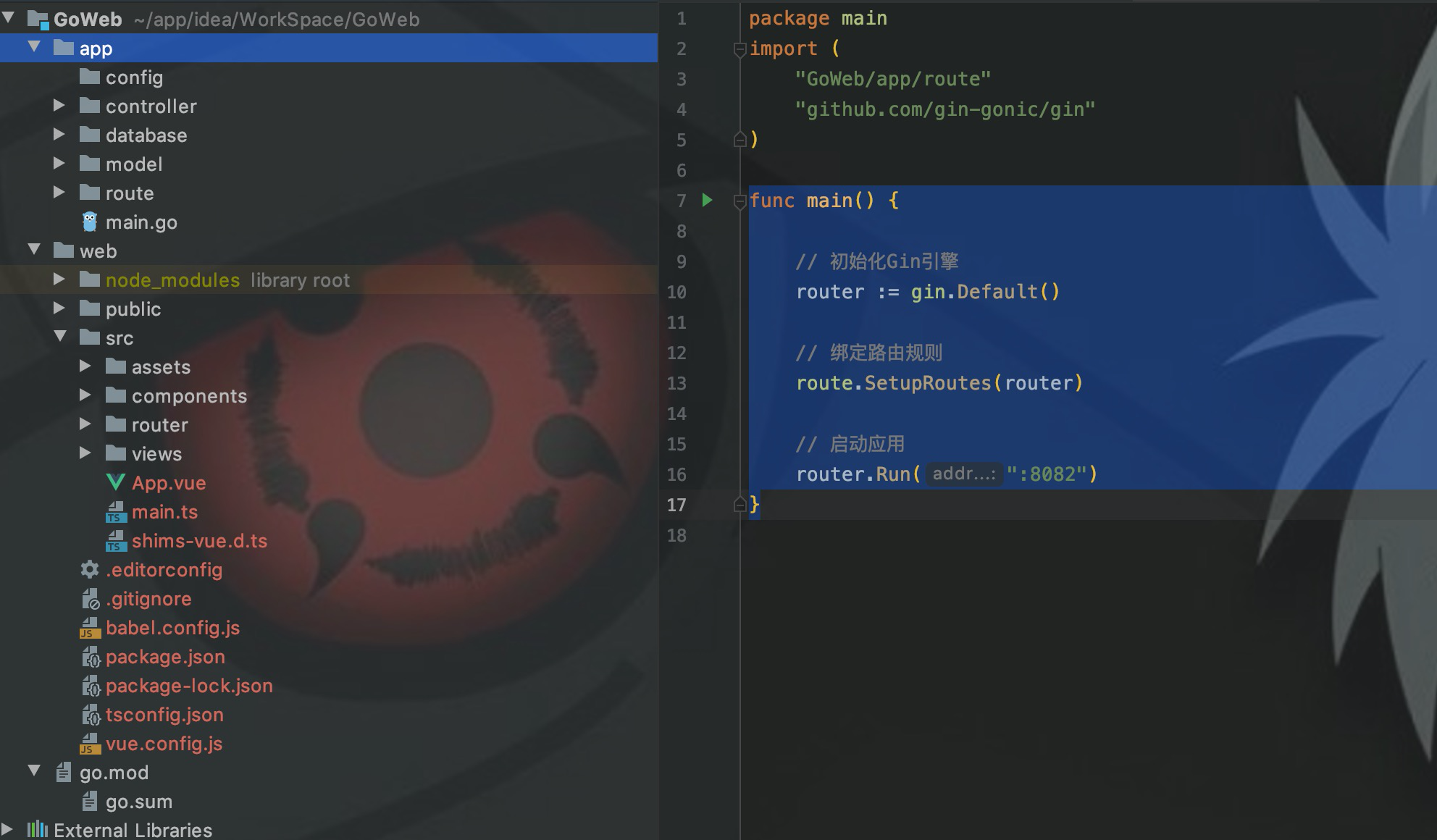
Task: Expand the node_modules folder arrow
Action: (x=59, y=280)
